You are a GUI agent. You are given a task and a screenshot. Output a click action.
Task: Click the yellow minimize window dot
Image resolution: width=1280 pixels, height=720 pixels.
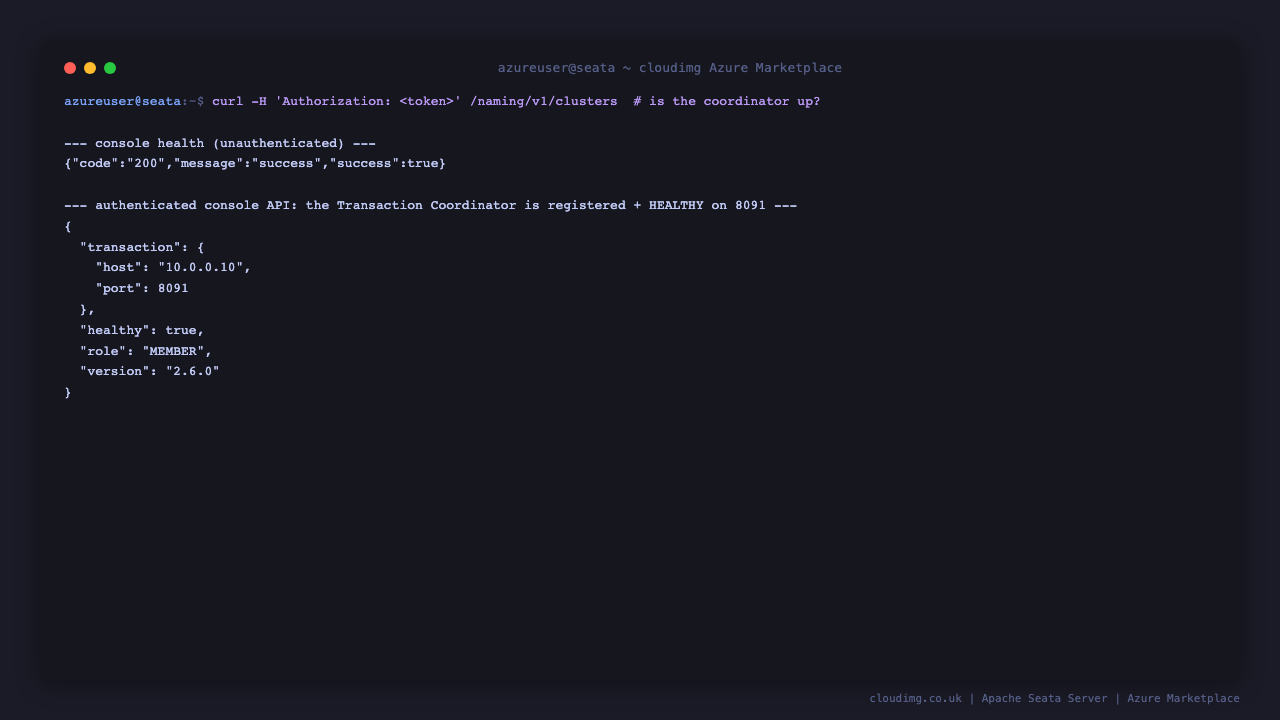click(90, 68)
